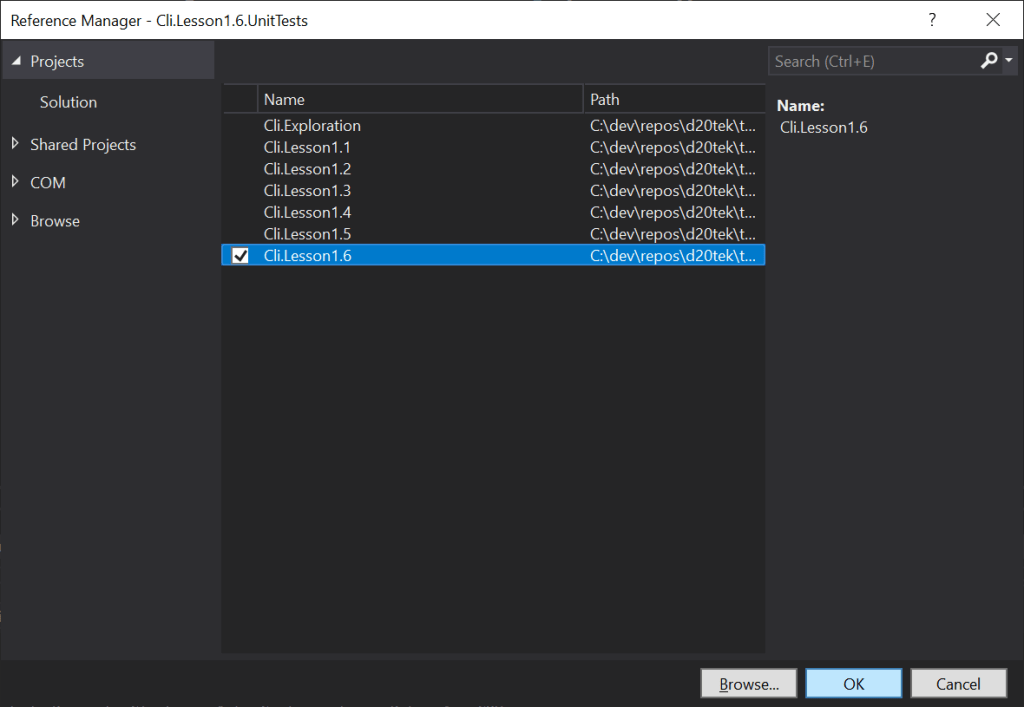Select the Cli.Lesson1.1 project row

click(x=307, y=147)
